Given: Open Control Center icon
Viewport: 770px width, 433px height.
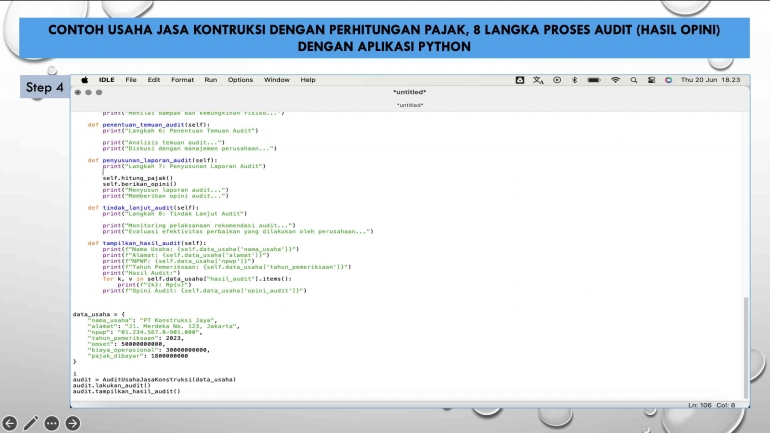Looking at the screenshot, I should pos(651,79).
